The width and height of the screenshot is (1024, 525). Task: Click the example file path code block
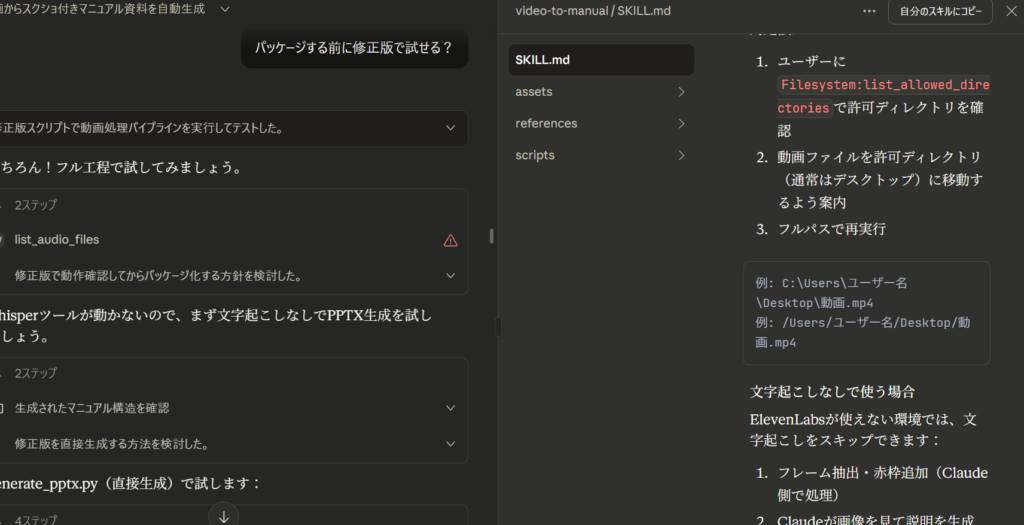[866, 312]
